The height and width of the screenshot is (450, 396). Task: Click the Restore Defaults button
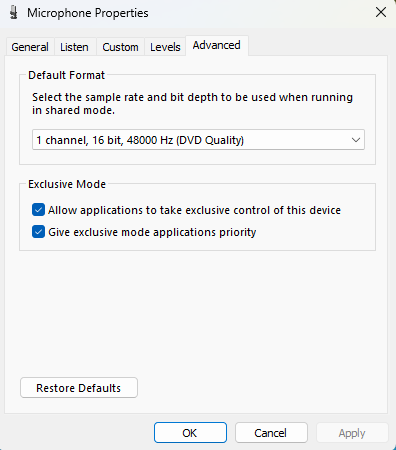click(79, 388)
